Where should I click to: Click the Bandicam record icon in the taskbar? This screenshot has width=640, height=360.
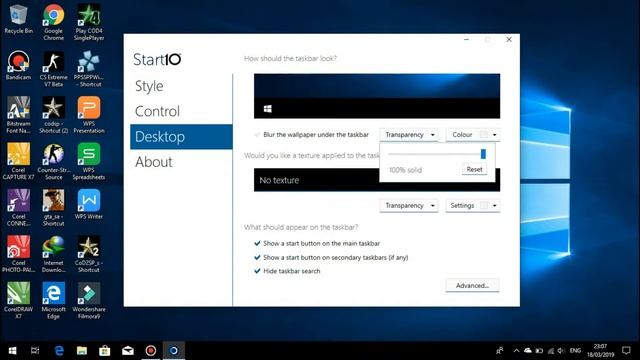pos(151,350)
